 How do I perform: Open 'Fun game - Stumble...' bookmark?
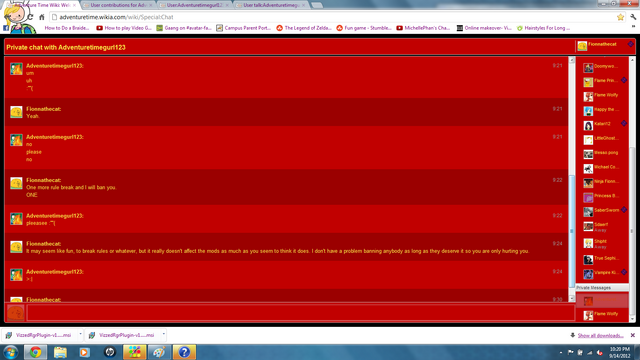[364, 28]
